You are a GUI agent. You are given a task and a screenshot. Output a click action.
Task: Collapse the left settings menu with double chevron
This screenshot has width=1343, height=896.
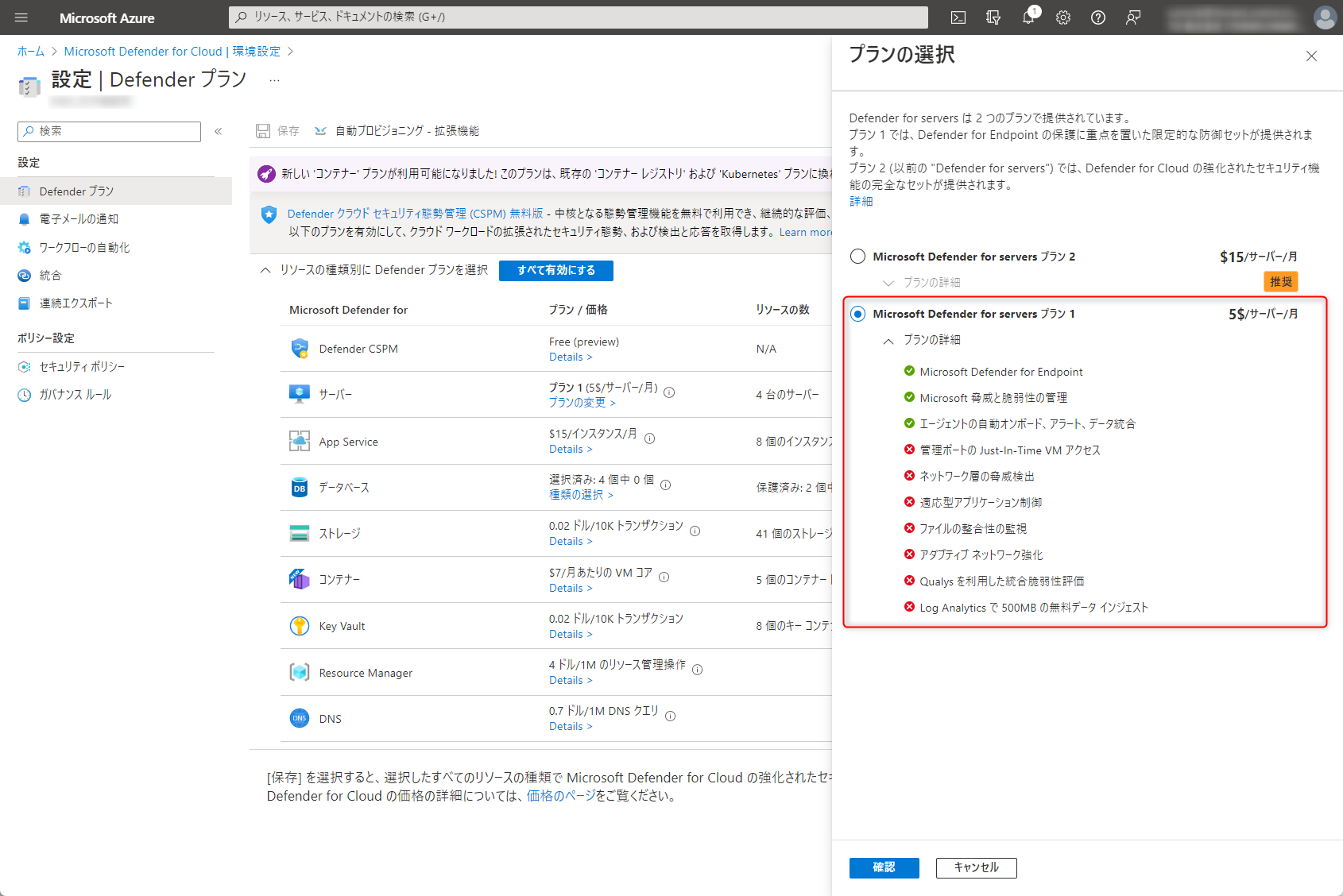219,131
